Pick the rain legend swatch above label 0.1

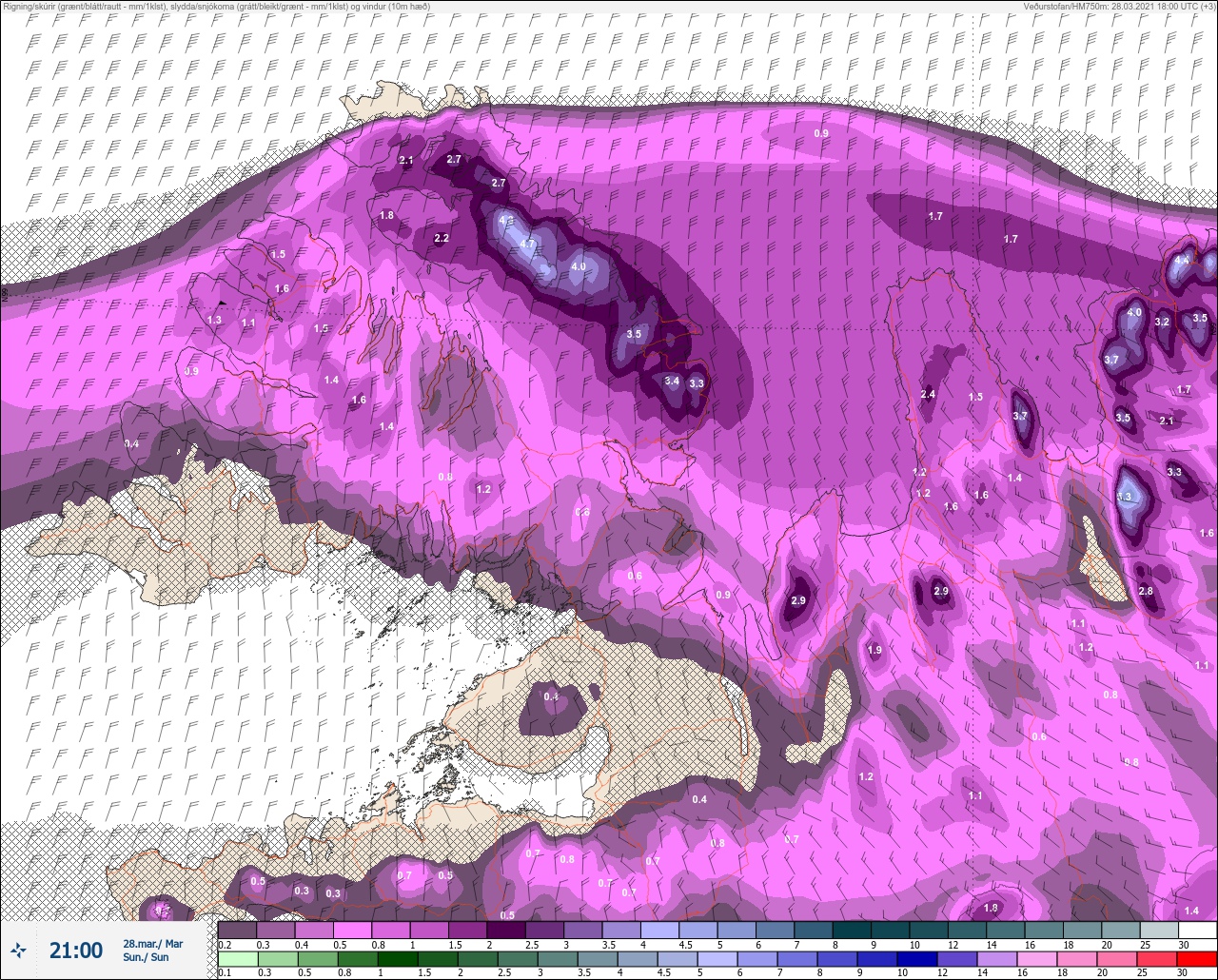tap(237, 958)
